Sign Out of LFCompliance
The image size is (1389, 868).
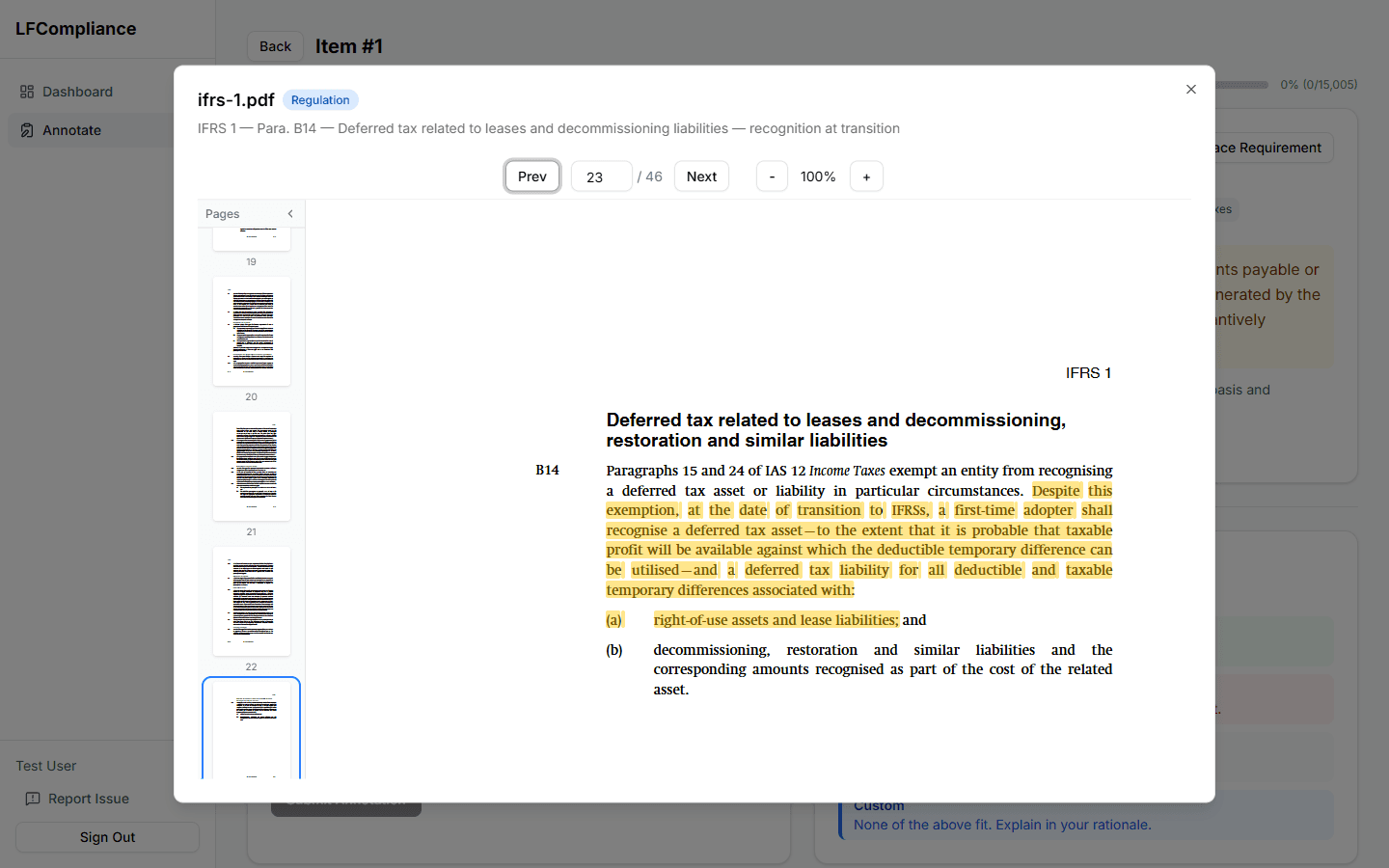click(x=106, y=837)
